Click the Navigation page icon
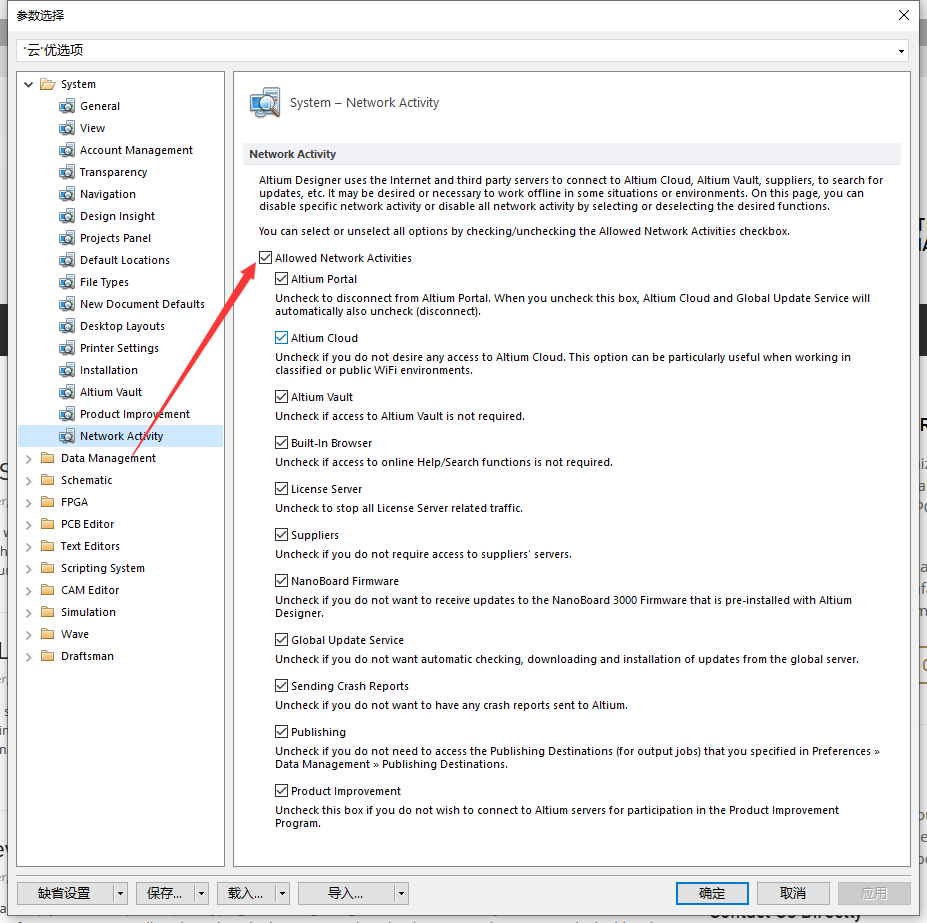Image resolution: width=927 pixels, height=923 pixels. 67,194
